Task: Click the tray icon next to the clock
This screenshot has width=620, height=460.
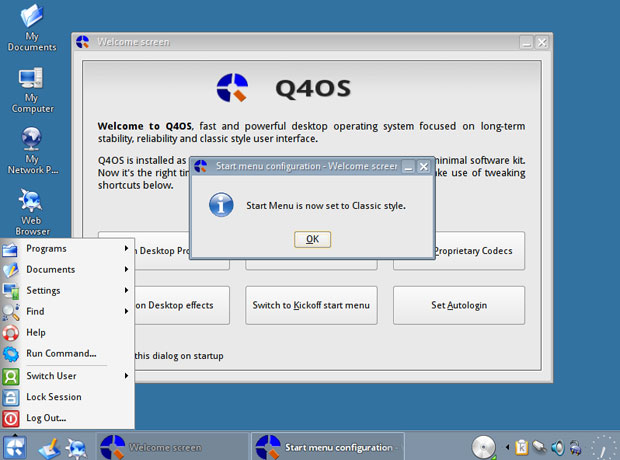Action: coord(576,447)
